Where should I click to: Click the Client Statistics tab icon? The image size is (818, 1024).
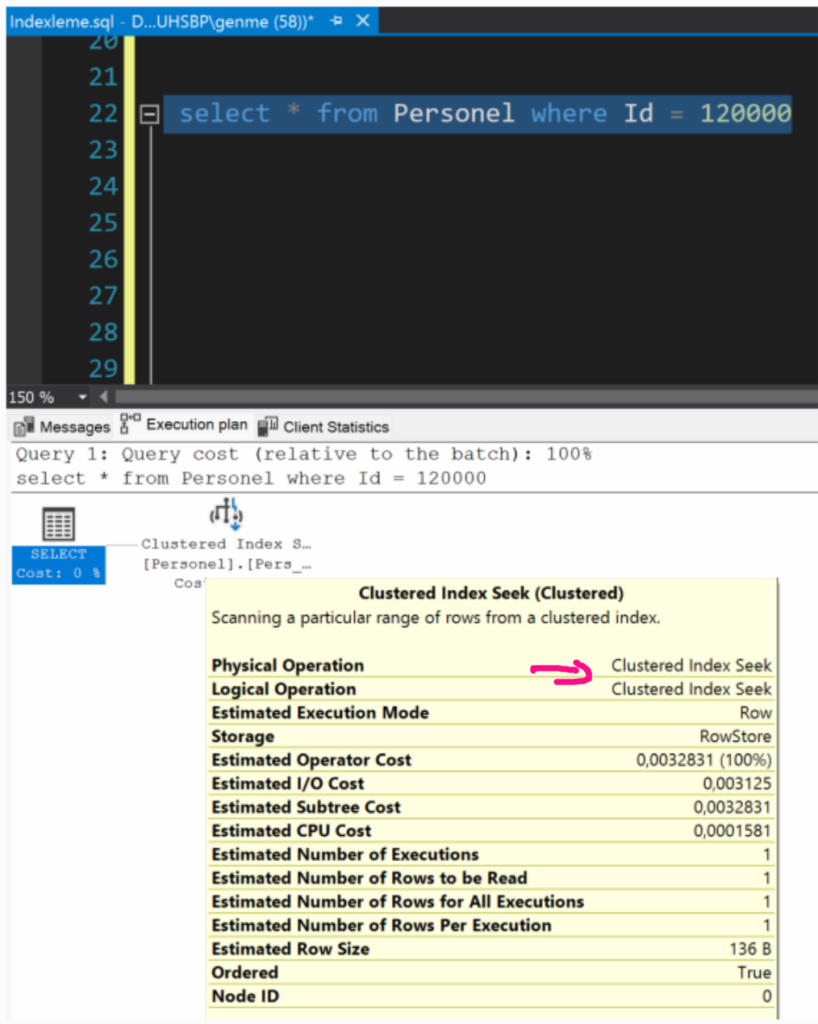267,427
